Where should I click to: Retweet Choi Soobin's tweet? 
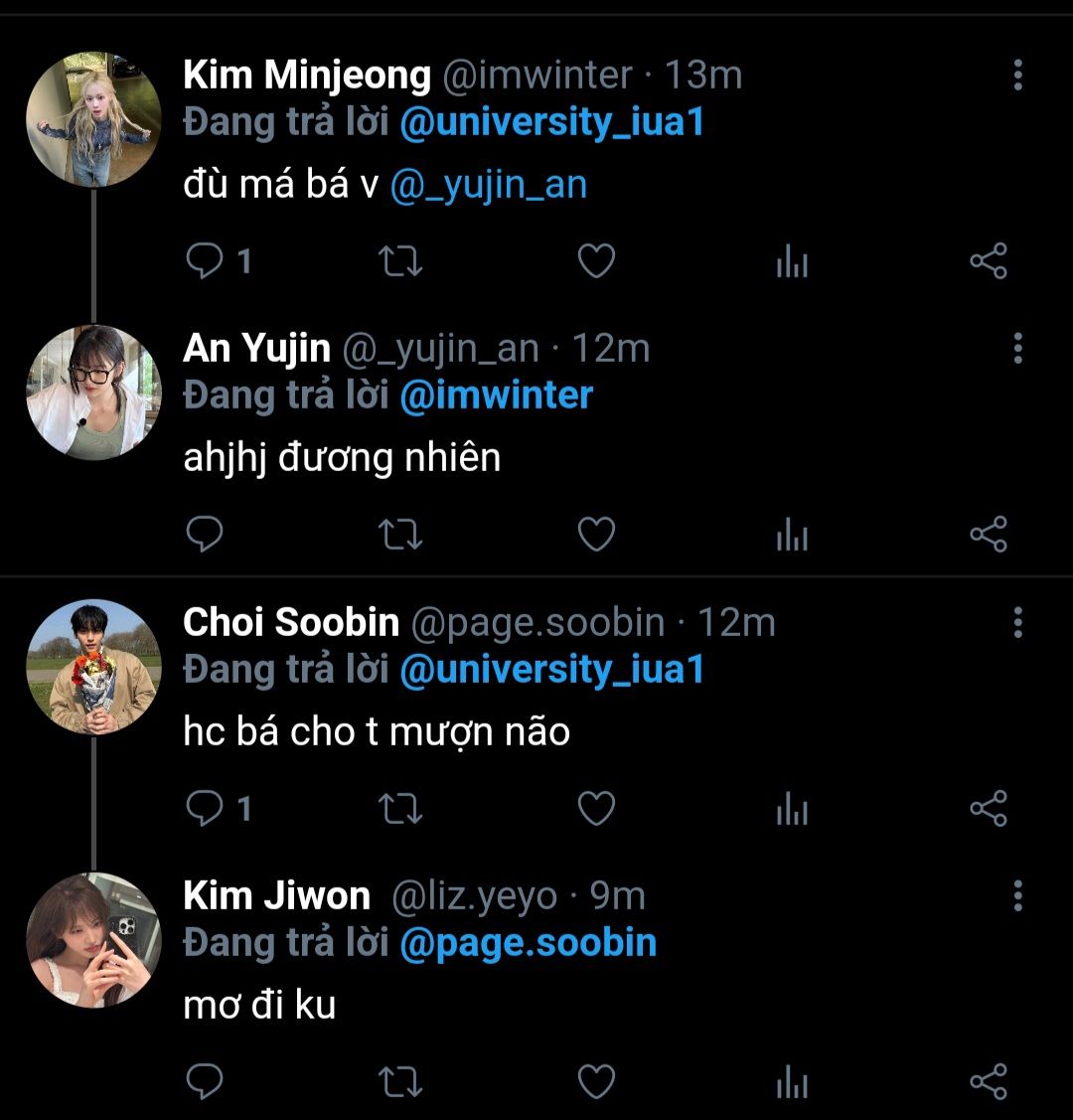pyautogui.click(x=401, y=809)
